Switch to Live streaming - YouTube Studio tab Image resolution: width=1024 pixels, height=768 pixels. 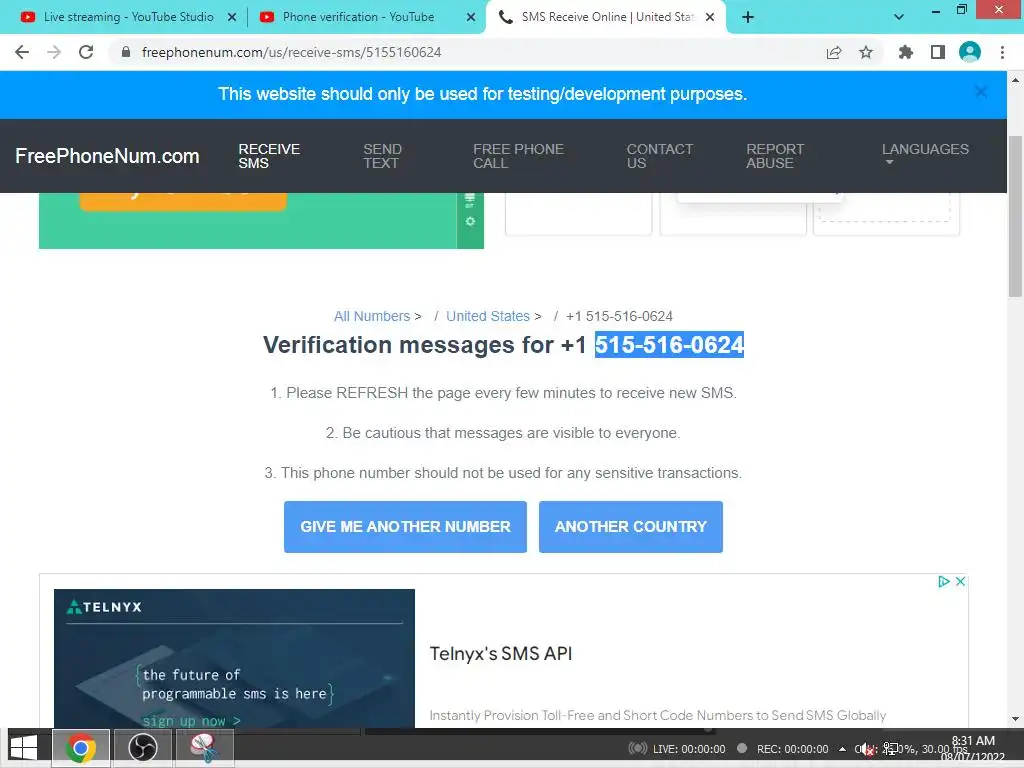[x=129, y=17]
